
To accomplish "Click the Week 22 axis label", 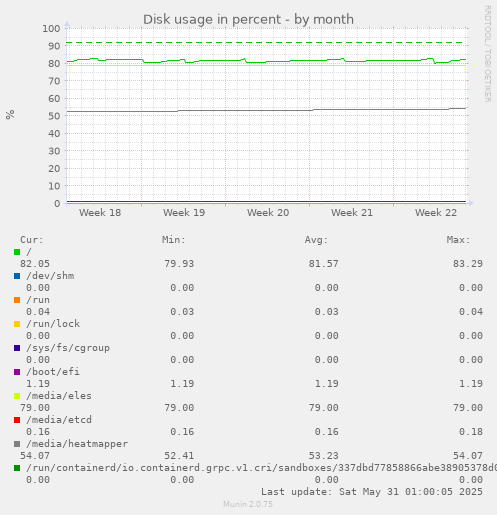I will coord(436,213).
